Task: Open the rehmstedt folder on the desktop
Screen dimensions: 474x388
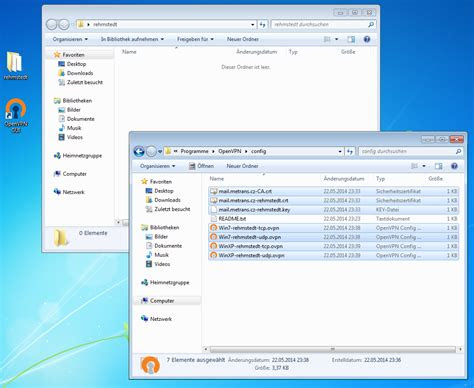Action: (15, 65)
